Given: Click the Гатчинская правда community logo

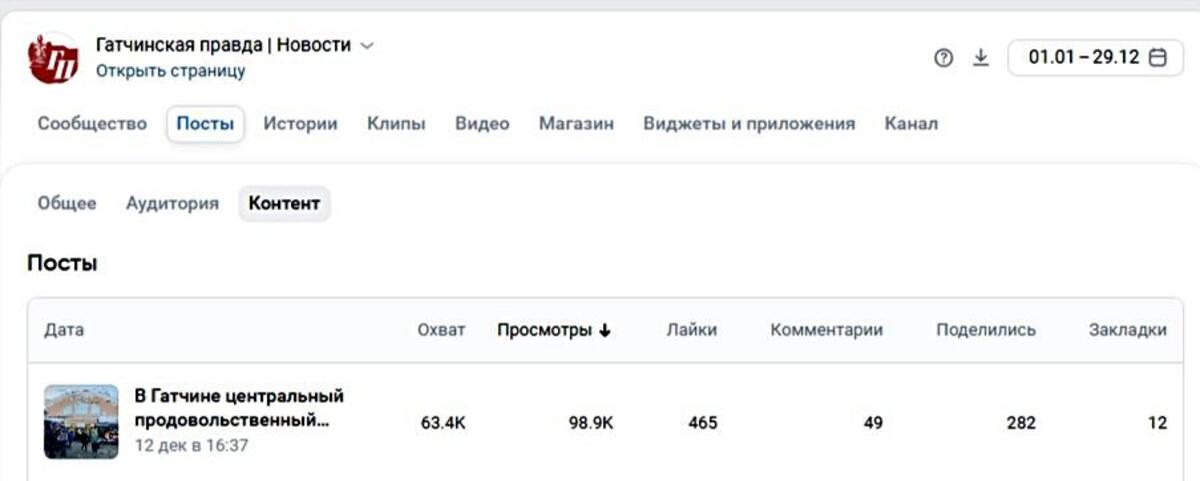Looking at the screenshot, I should coord(54,59).
